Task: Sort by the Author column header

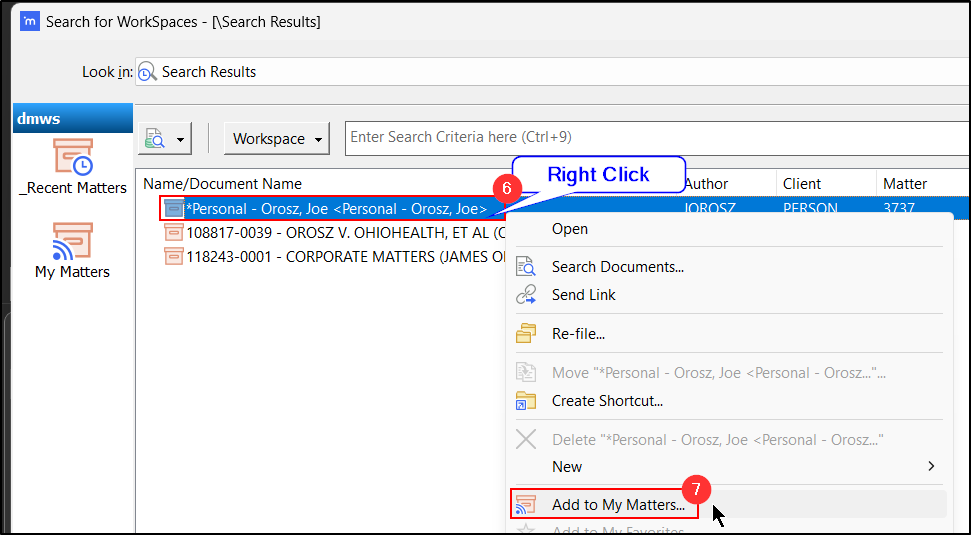Action: [x=706, y=184]
